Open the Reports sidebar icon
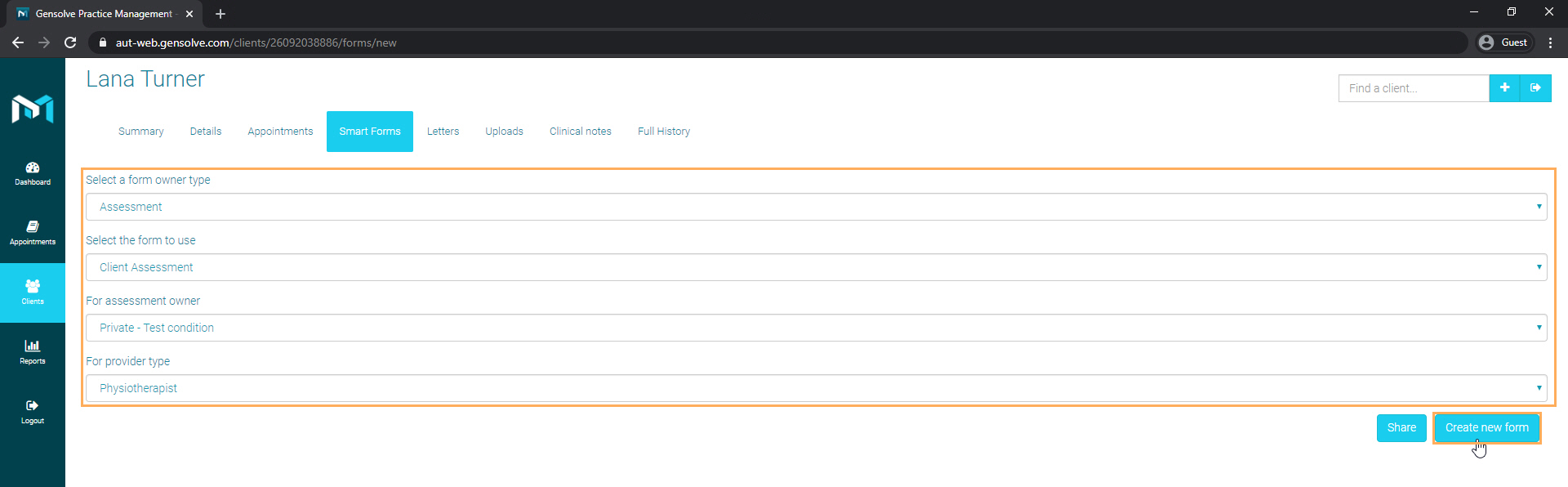Screen dimensions: 1568x487 (x=33, y=352)
